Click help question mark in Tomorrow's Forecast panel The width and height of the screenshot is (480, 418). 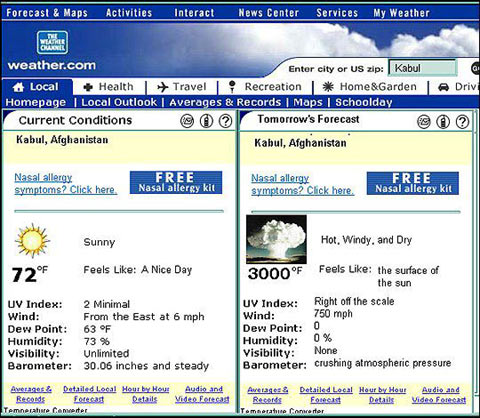(x=462, y=122)
